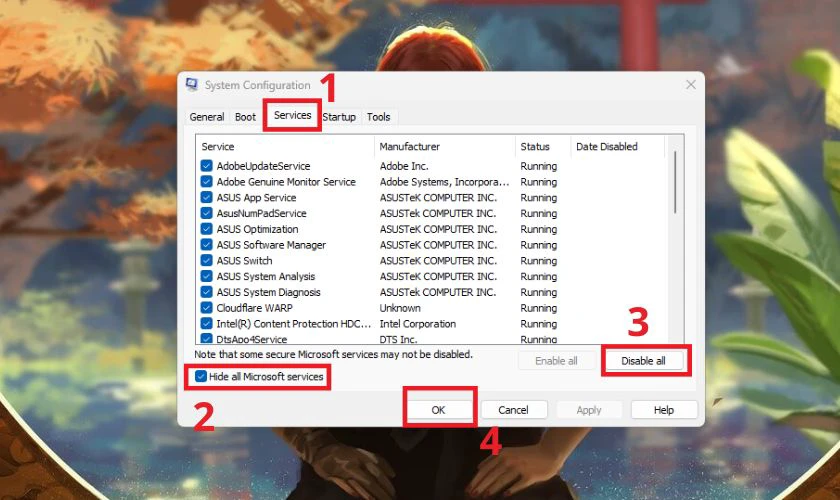Confirm with the OK button
This screenshot has width=840, height=500.
(438, 410)
